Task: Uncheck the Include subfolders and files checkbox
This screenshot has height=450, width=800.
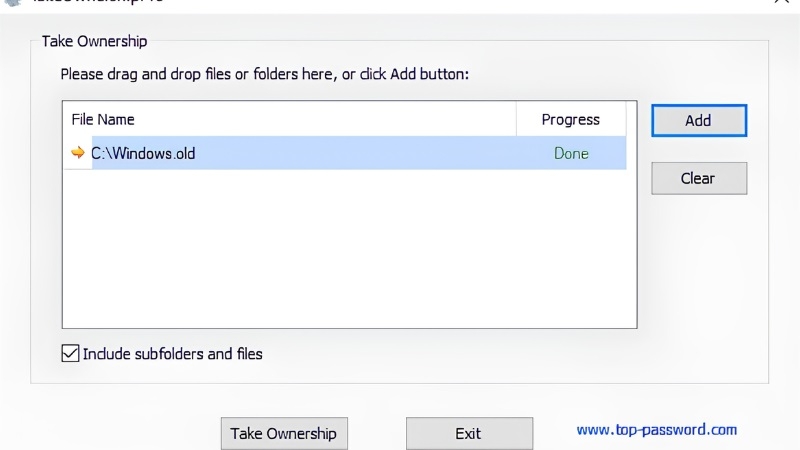Action: coord(70,353)
